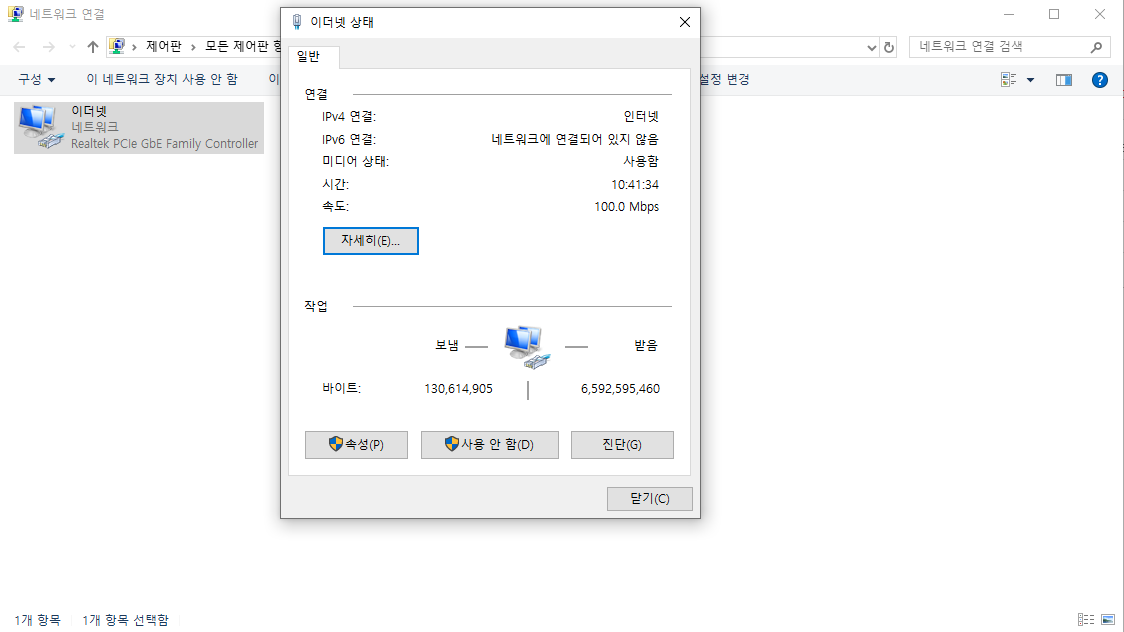Open the 구성 organize dropdown menu
Screen dimensions: 1124x632
[x=37, y=80]
